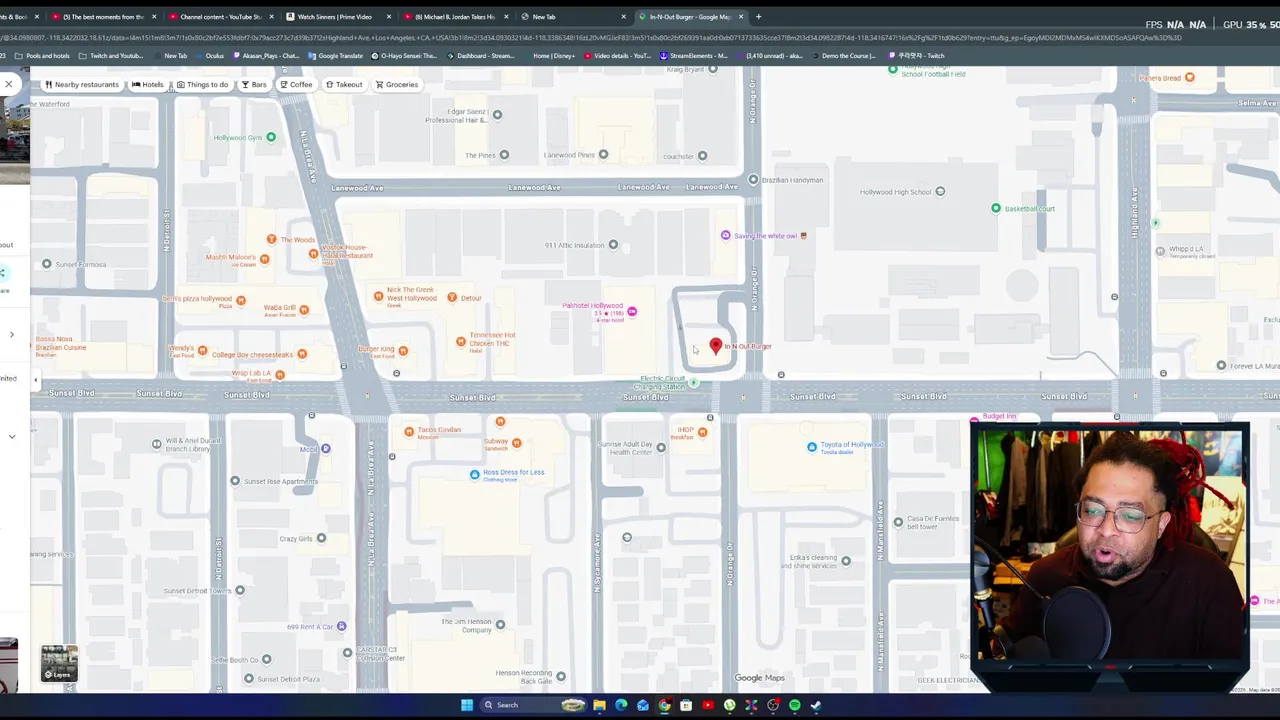Filter by Takeout chip
The image size is (1280, 720).
344,84
